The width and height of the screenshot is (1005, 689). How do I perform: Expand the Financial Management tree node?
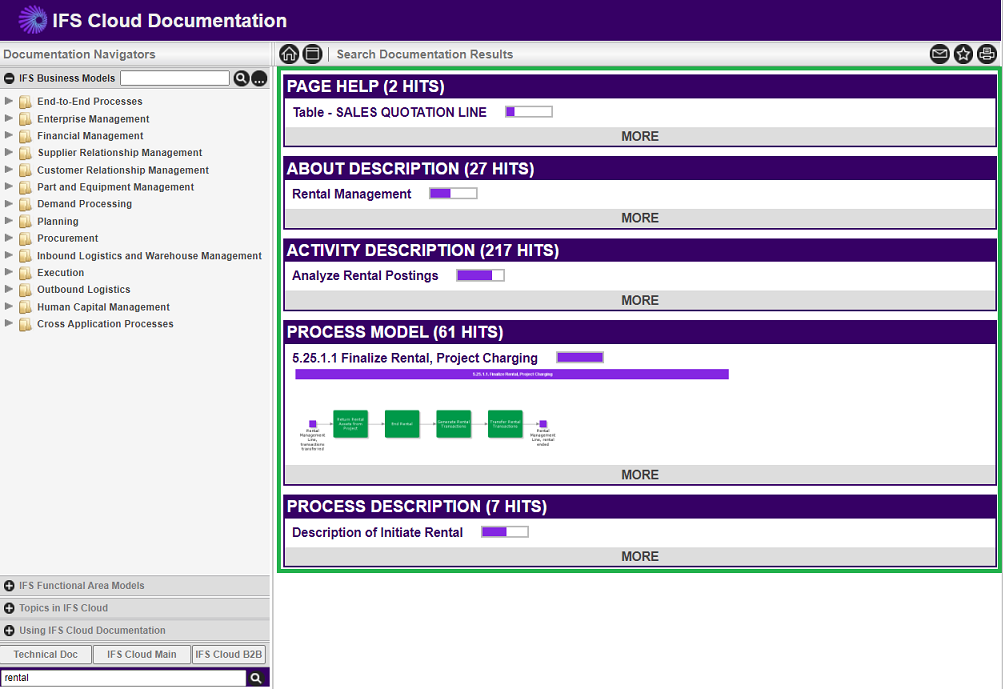(10, 135)
